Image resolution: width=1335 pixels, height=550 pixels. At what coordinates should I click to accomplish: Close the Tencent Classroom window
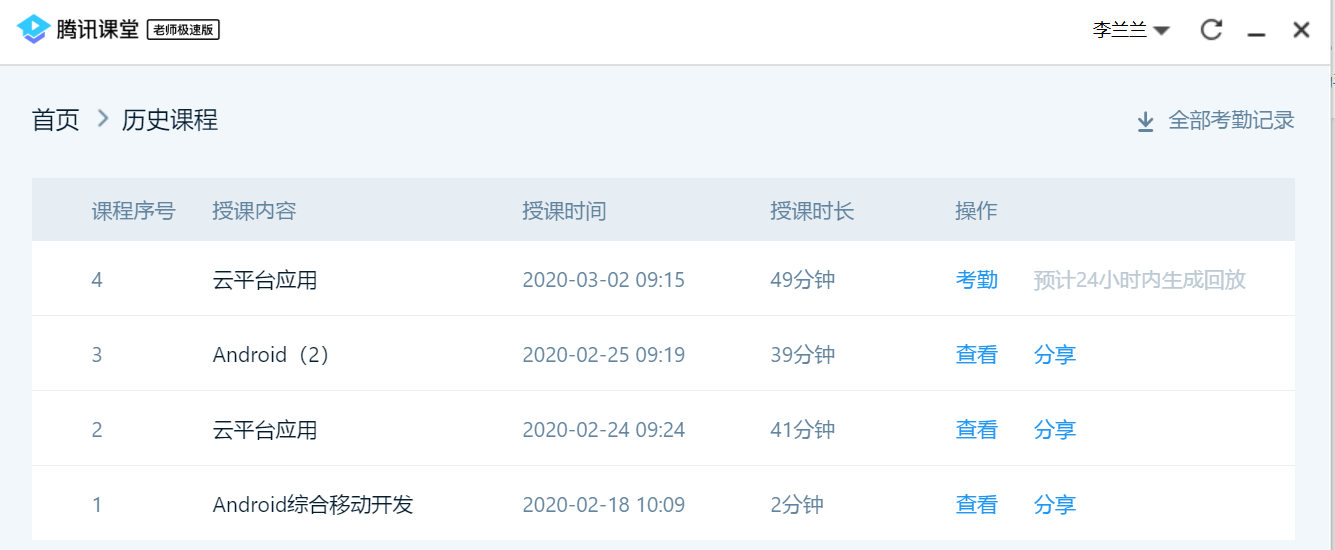[x=1301, y=30]
